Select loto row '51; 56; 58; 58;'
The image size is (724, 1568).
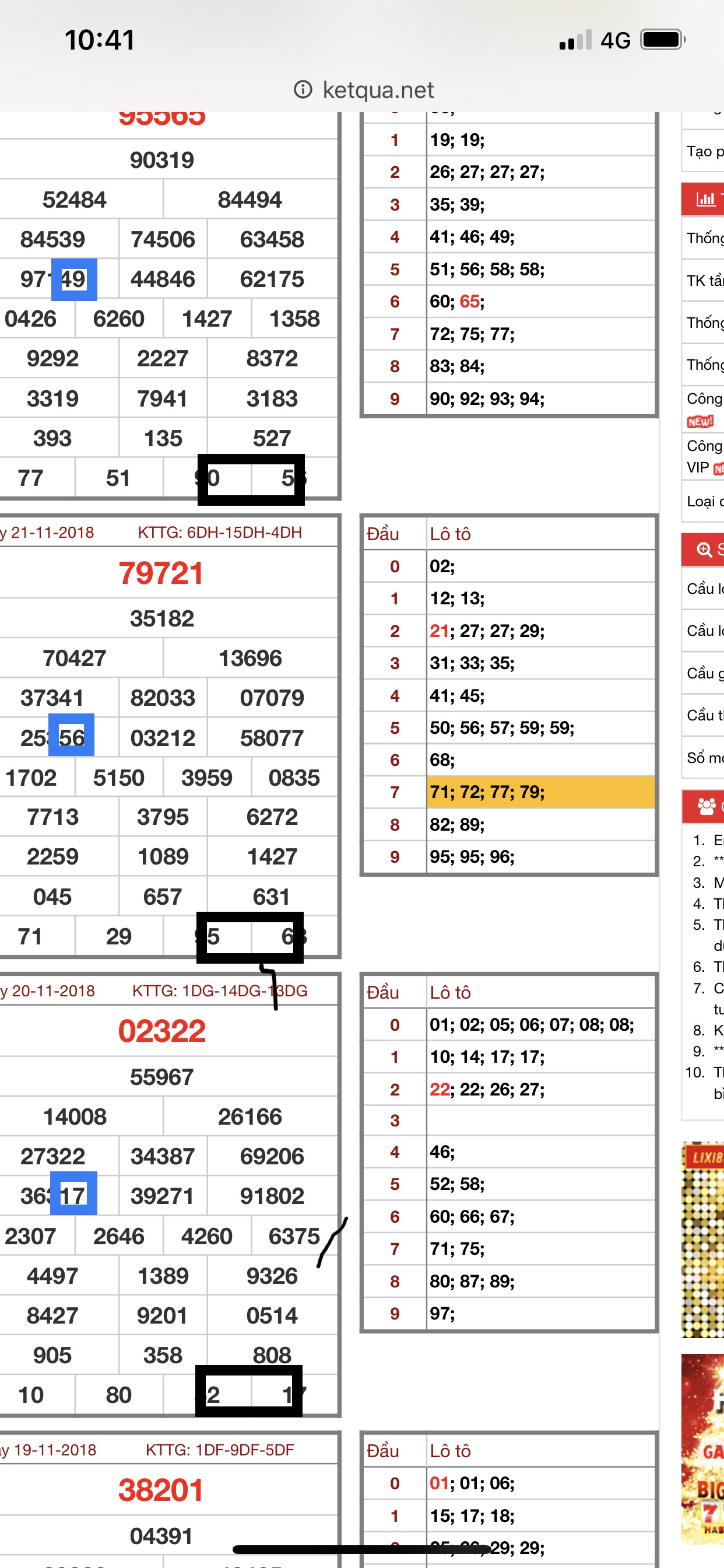(x=541, y=269)
